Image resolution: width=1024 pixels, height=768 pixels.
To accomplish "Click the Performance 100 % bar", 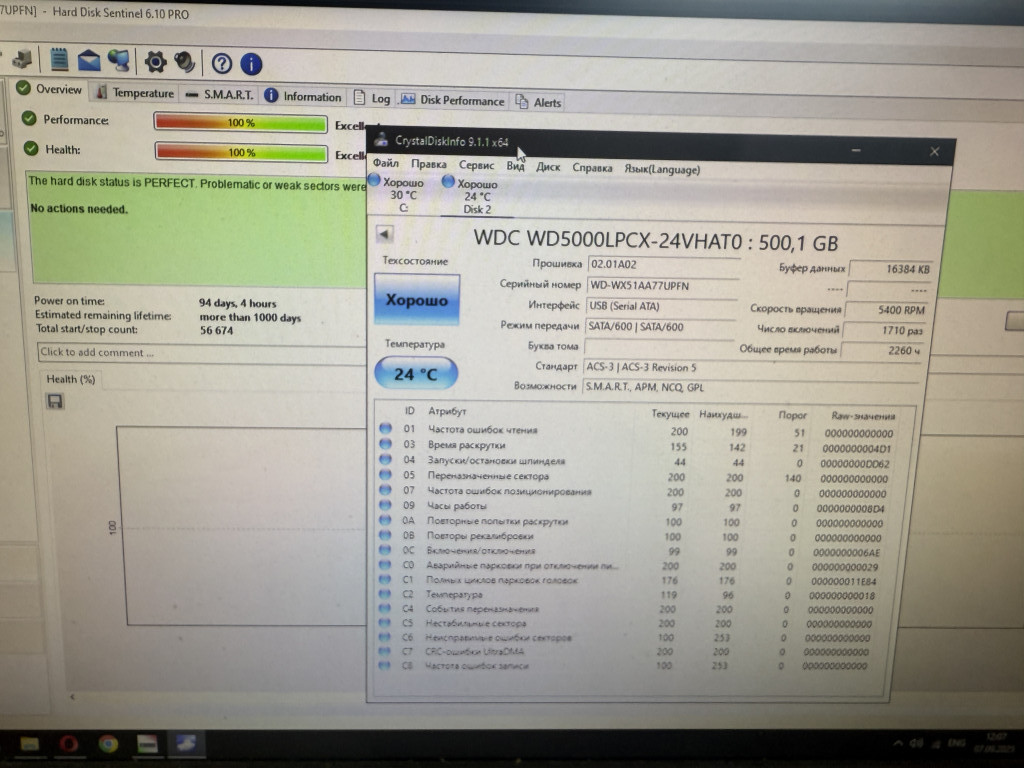I will point(240,123).
